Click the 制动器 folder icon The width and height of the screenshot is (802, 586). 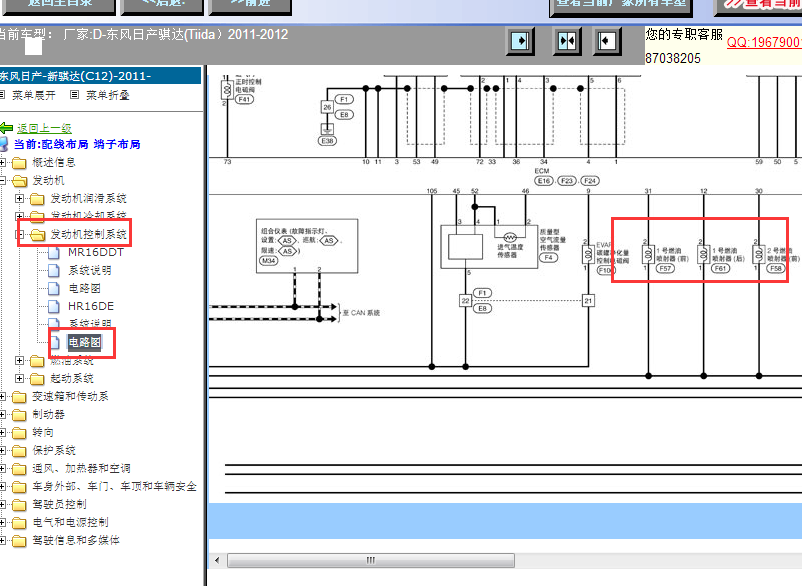[x=19, y=415]
